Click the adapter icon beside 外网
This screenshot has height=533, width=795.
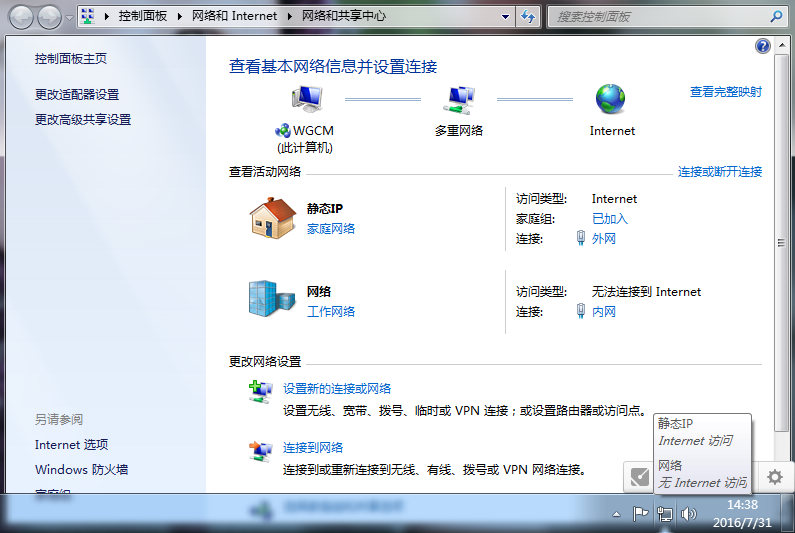581,238
